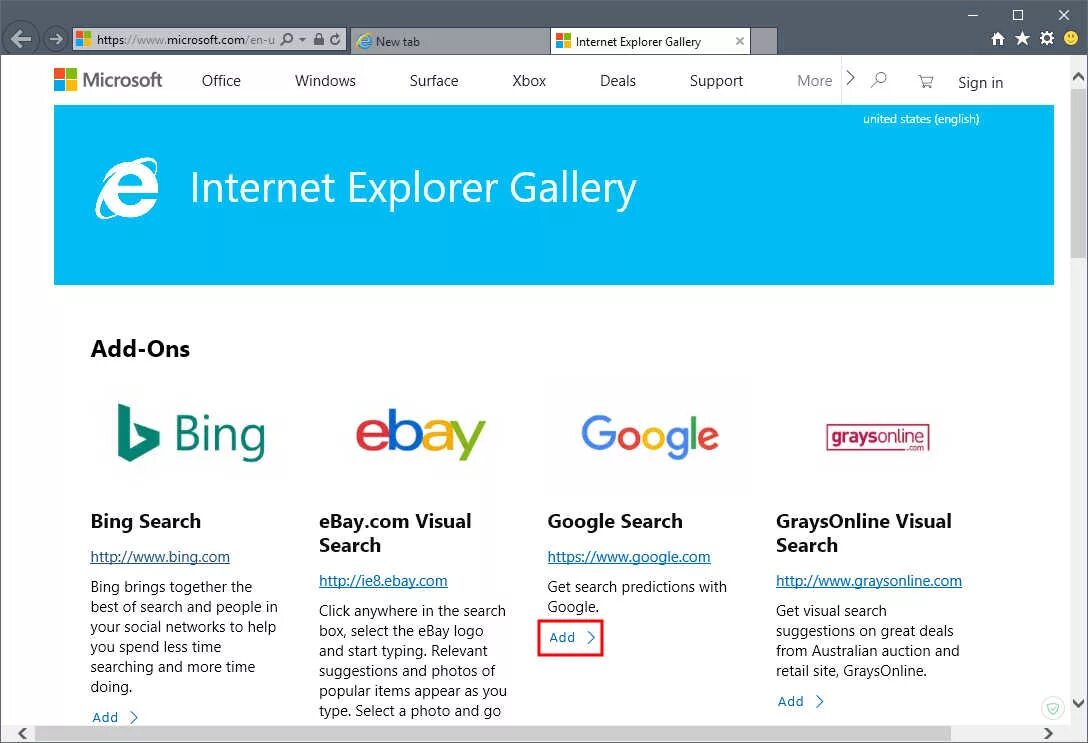The image size is (1088, 743).
Task: Click Add under GraysOnline Visual Search
Action: pyautogui.click(x=801, y=701)
